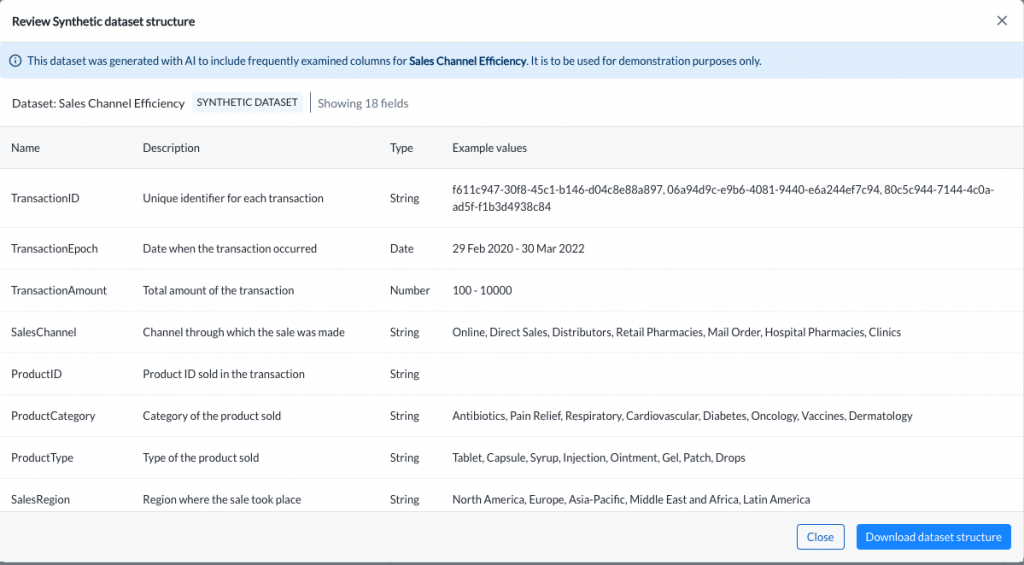Click bold 'Sales Channel Efficiency' in the banner

[x=467, y=61]
